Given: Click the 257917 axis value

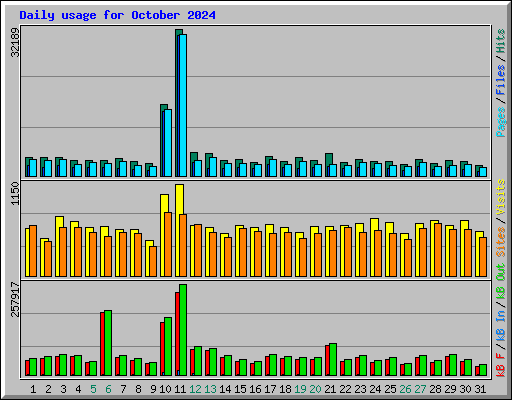Looking at the screenshot, I should coord(15,299).
